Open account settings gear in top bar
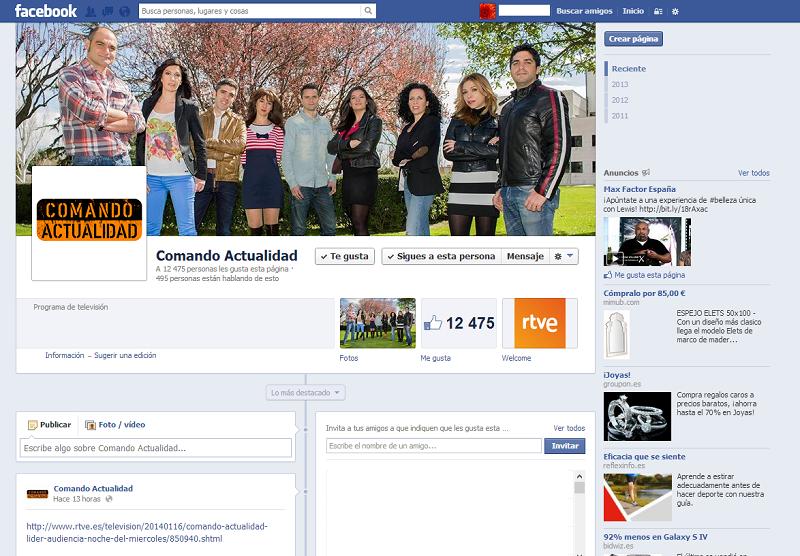Image resolution: width=800 pixels, height=556 pixels. 675,11
